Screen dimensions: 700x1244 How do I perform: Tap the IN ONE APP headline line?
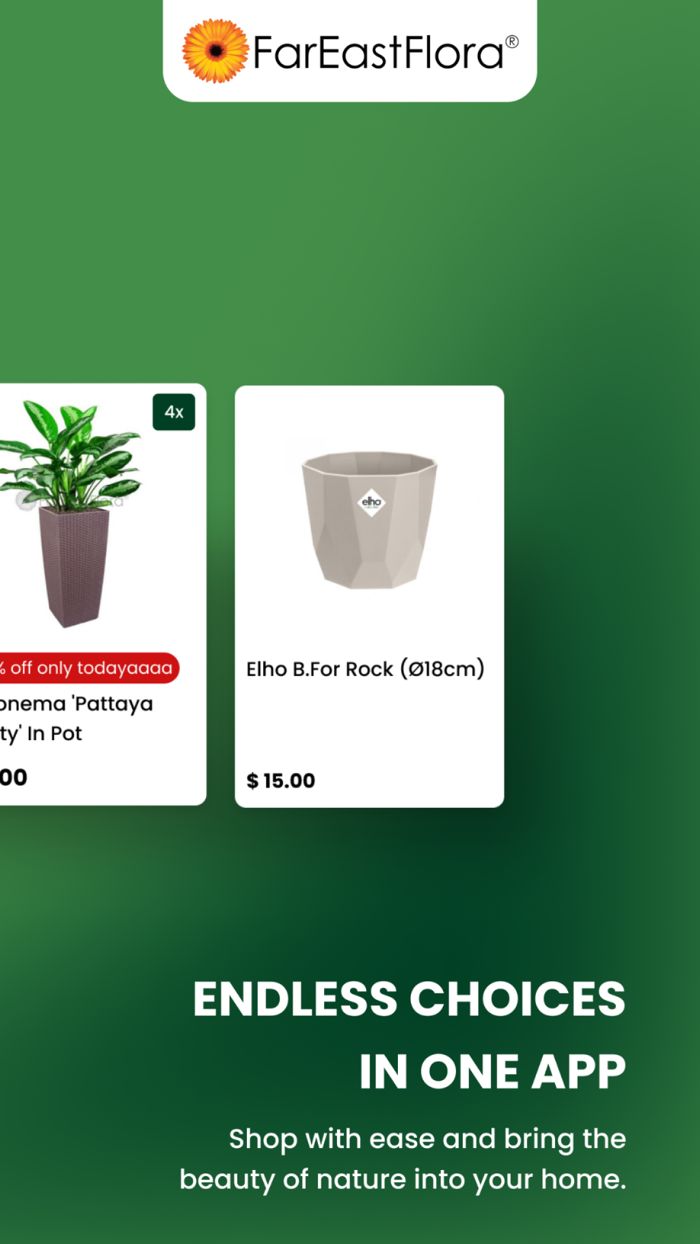click(493, 1071)
